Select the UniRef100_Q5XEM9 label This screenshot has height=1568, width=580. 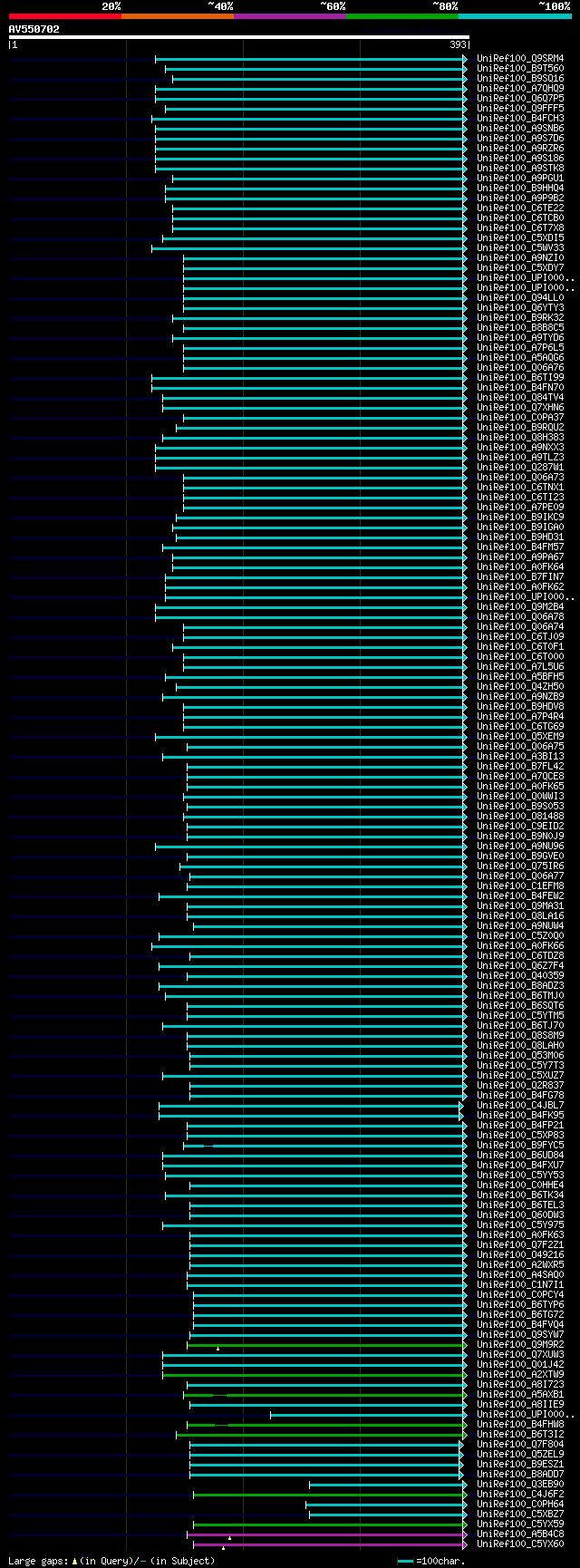coord(520,737)
